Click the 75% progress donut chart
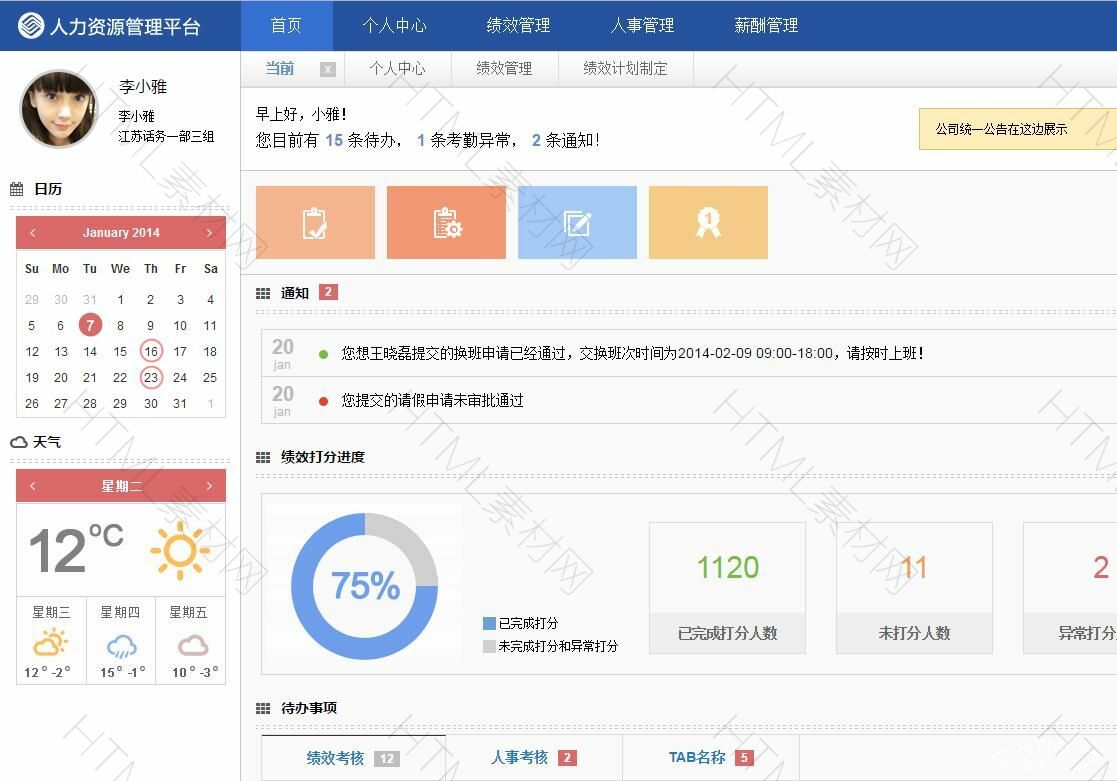The height and width of the screenshot is (781, 1117). coord(365,586)
